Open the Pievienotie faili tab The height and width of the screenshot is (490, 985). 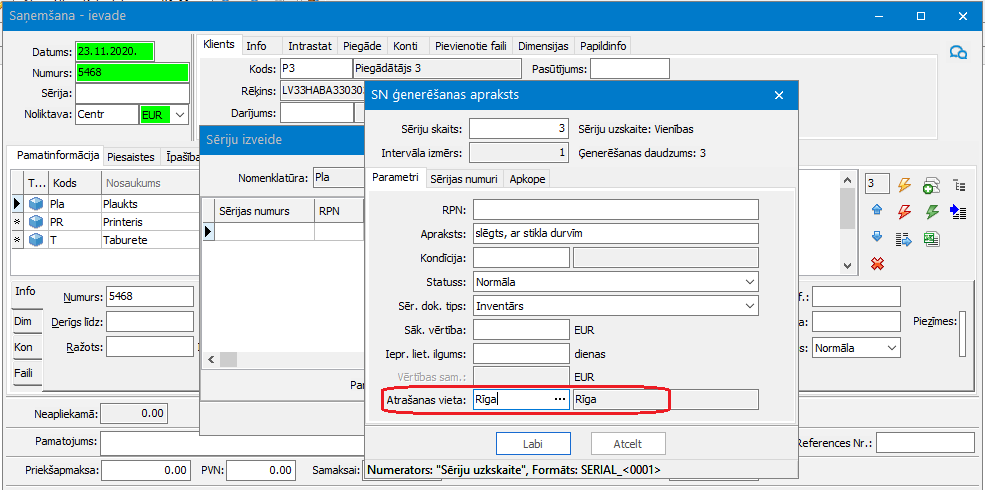coord(471,46)
